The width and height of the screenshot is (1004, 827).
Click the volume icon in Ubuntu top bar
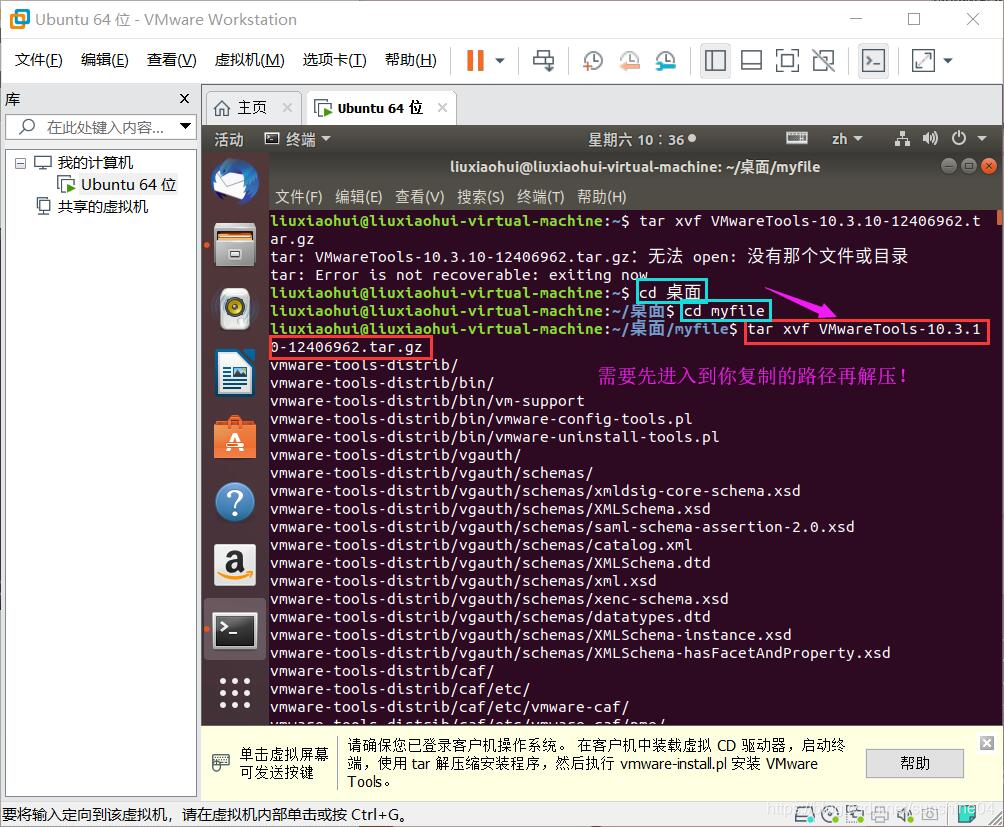pos(930,138)
